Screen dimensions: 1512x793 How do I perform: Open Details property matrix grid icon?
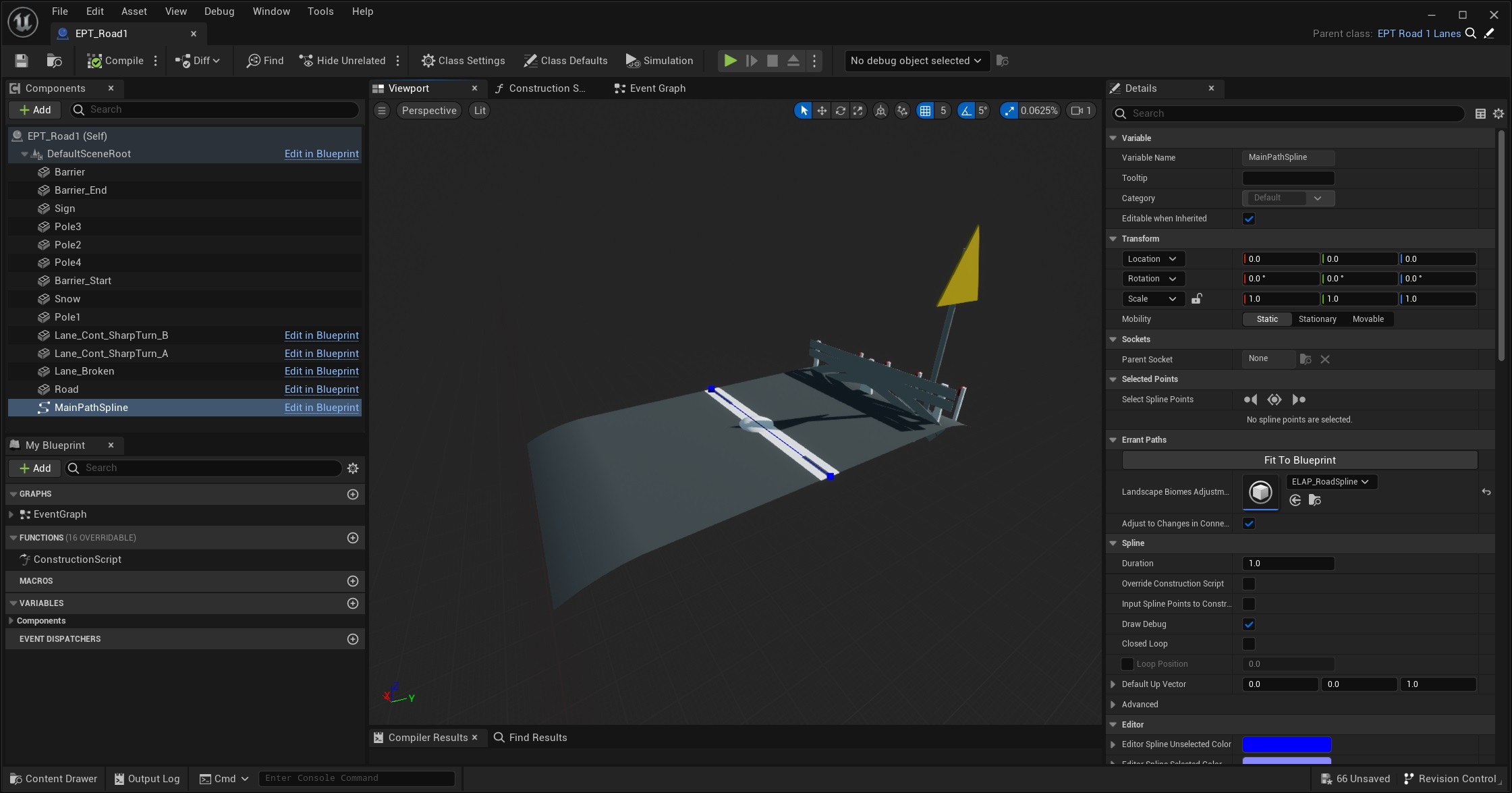[1480, 113]
